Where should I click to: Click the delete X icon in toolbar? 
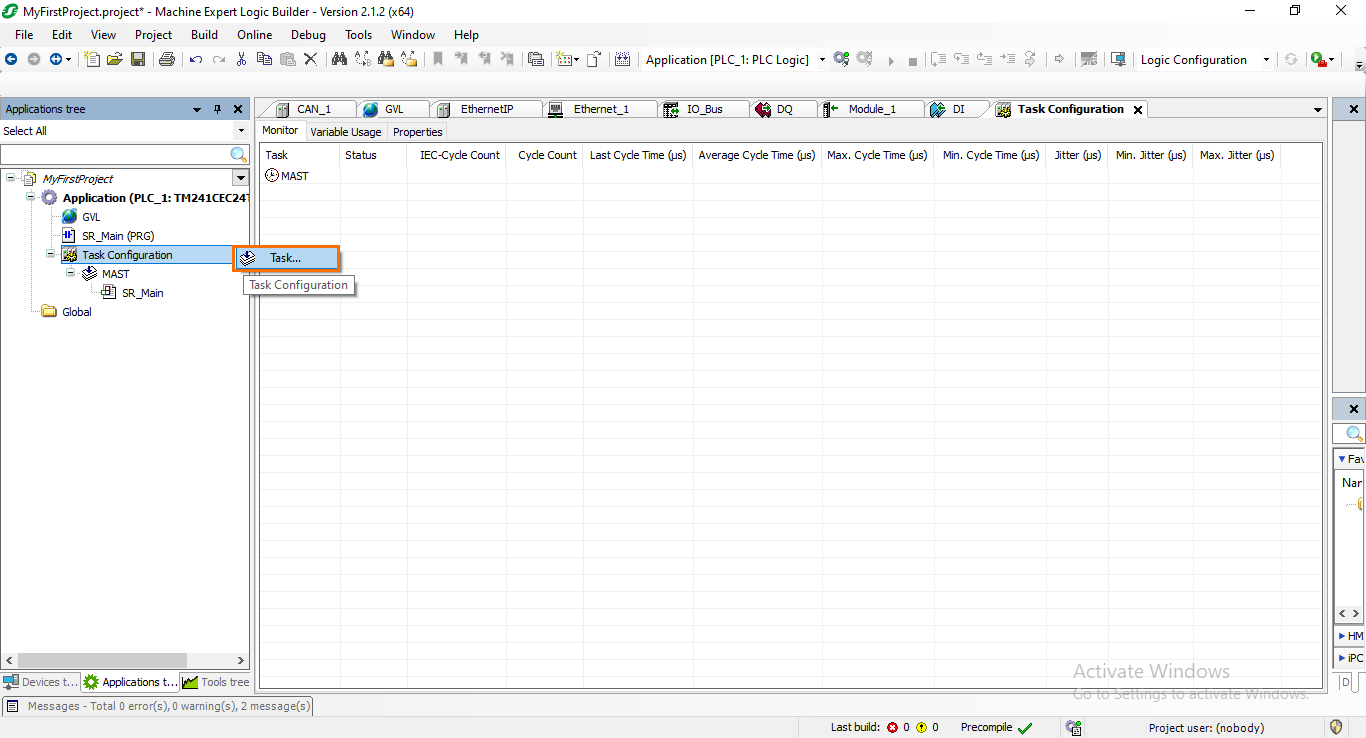click(310, 59)
